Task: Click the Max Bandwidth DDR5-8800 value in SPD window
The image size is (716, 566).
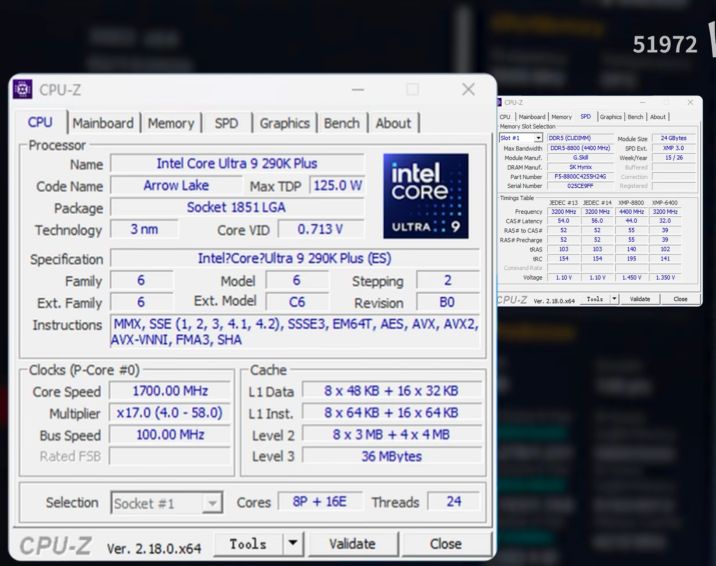Action: click(x=580, y=148)
